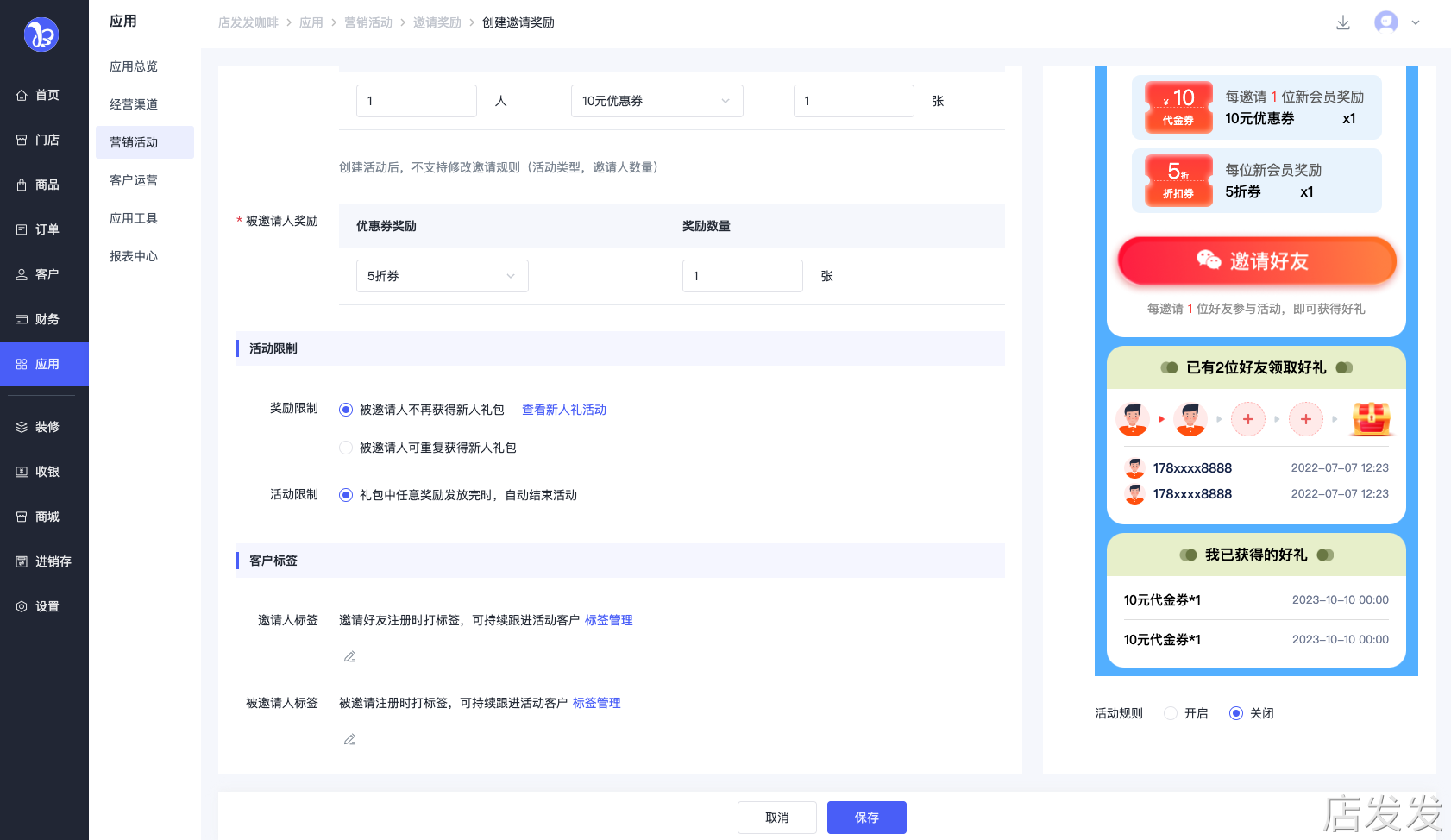Click the edit pencil under 邀请人标签
1451x840 pixels.
tap(349, 656)
